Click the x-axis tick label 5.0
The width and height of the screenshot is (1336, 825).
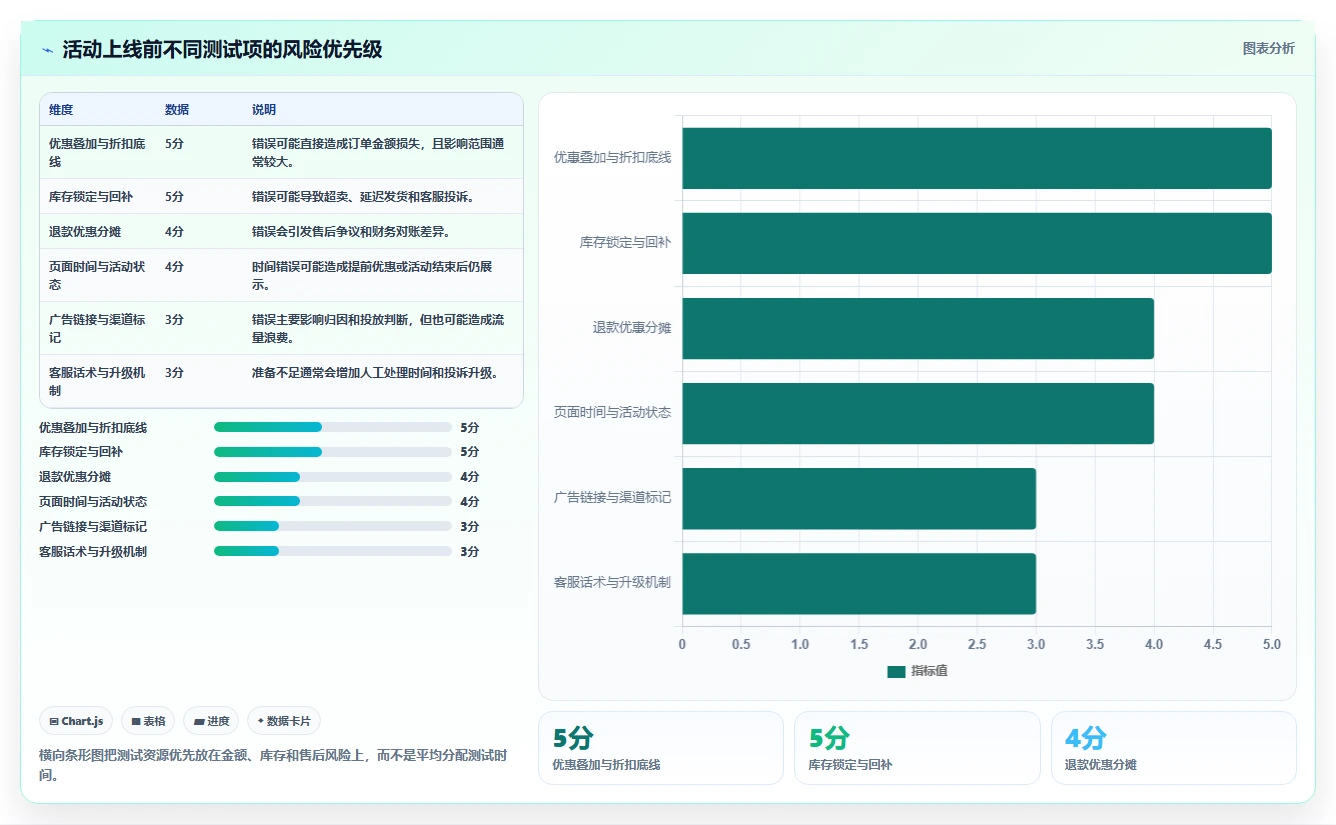point(1272,644)
